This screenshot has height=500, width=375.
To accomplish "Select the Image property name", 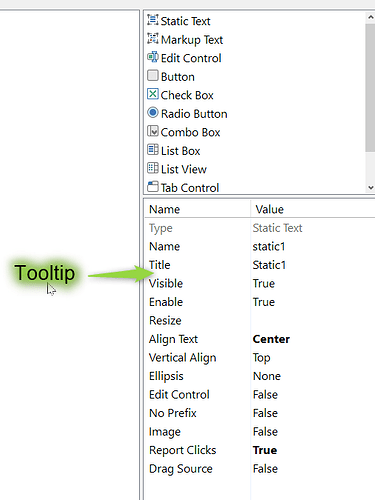I will coord(165,432).
